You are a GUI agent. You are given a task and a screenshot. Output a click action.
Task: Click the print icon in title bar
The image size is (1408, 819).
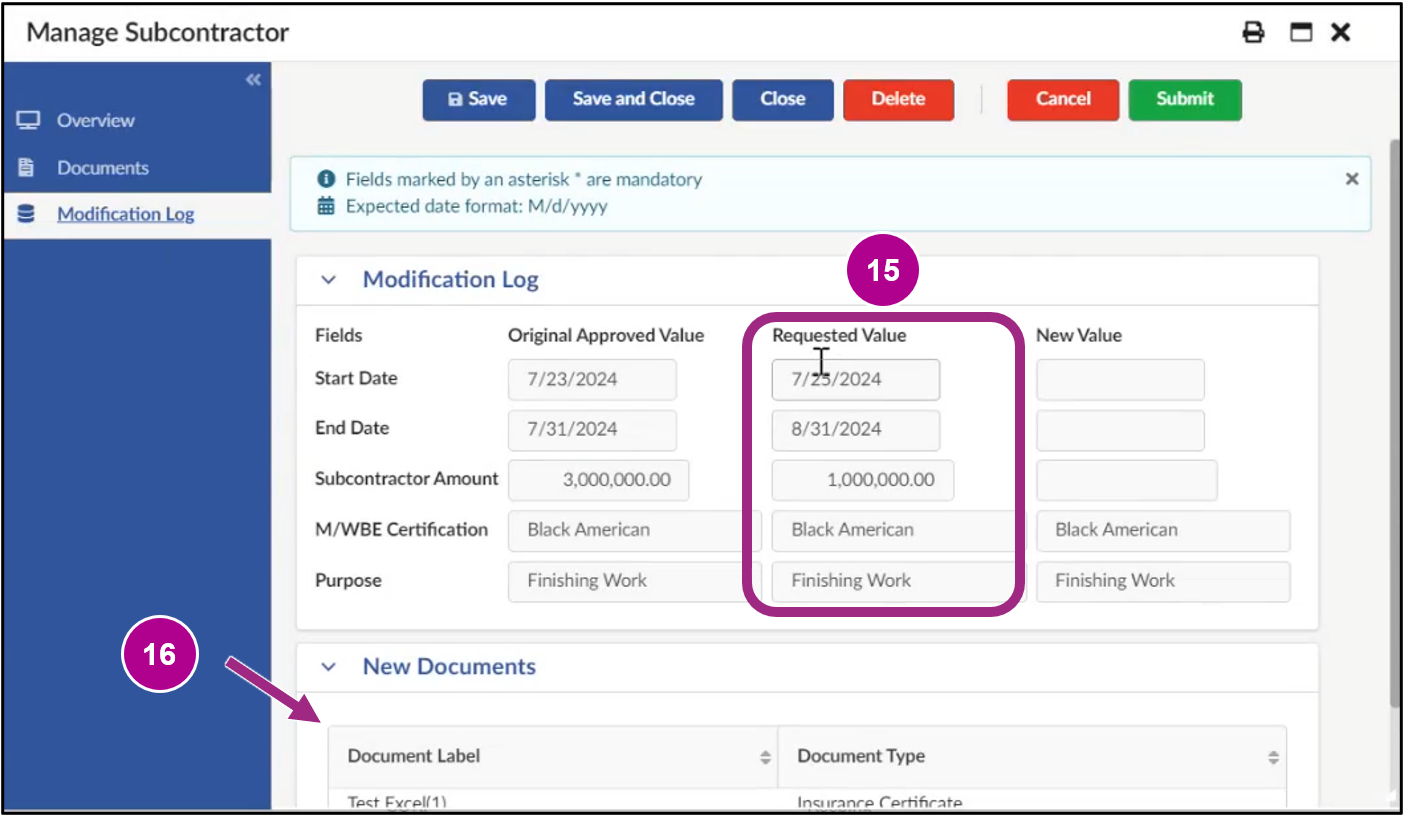1253,33
